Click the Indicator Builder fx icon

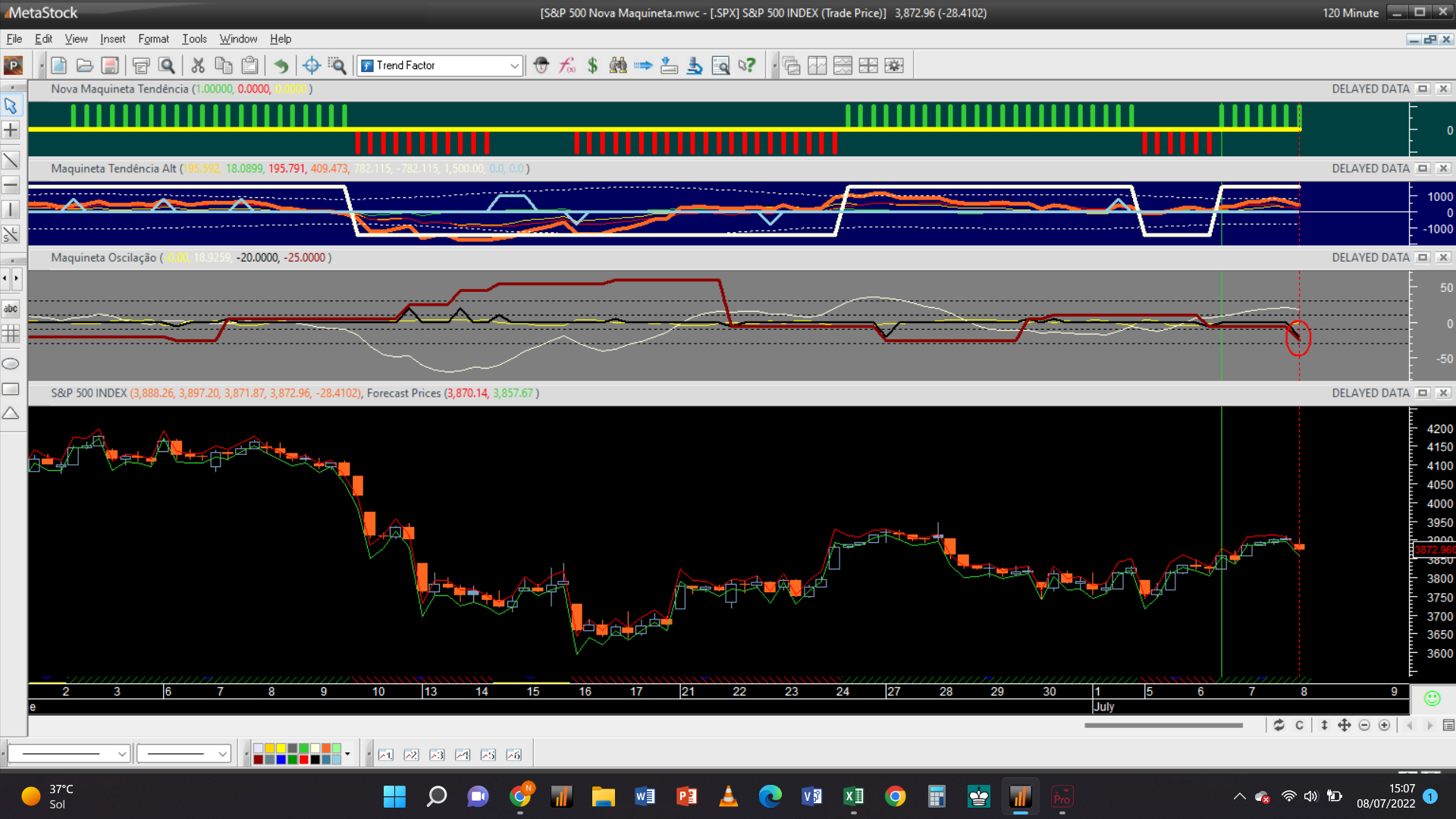tap(567, 66)
